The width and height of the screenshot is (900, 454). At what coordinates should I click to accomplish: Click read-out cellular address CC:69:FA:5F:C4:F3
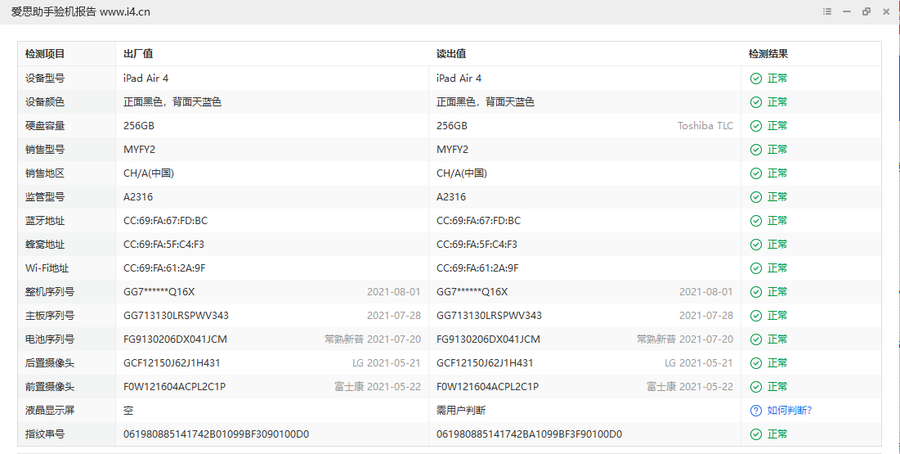pos(476,245)
